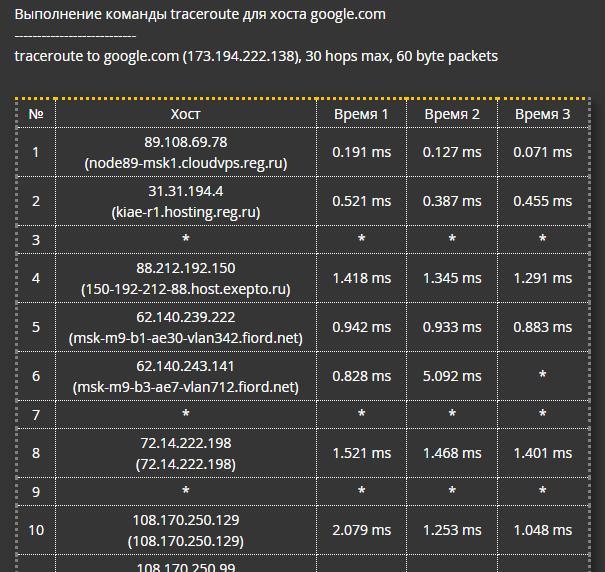Click the 'traceroute to google.com' output line

[256, 56]
